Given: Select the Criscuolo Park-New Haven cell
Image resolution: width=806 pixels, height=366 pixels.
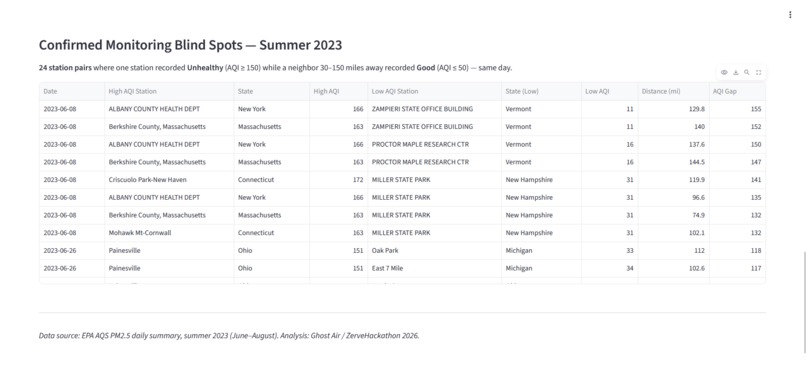Looking at the screenshot, I should 169,180.
